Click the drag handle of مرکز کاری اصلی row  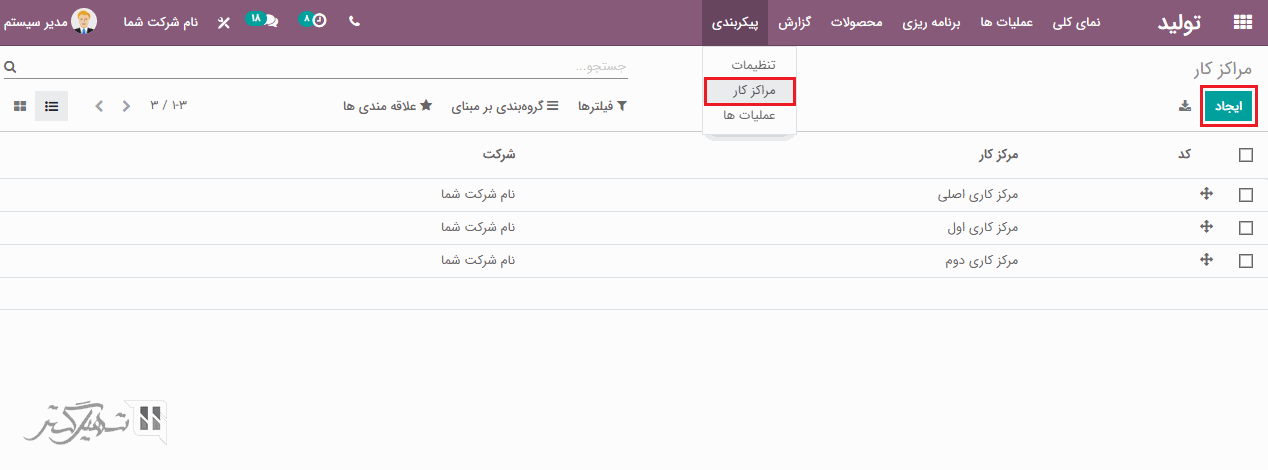pyautogui.click(x=1206, y=195)
